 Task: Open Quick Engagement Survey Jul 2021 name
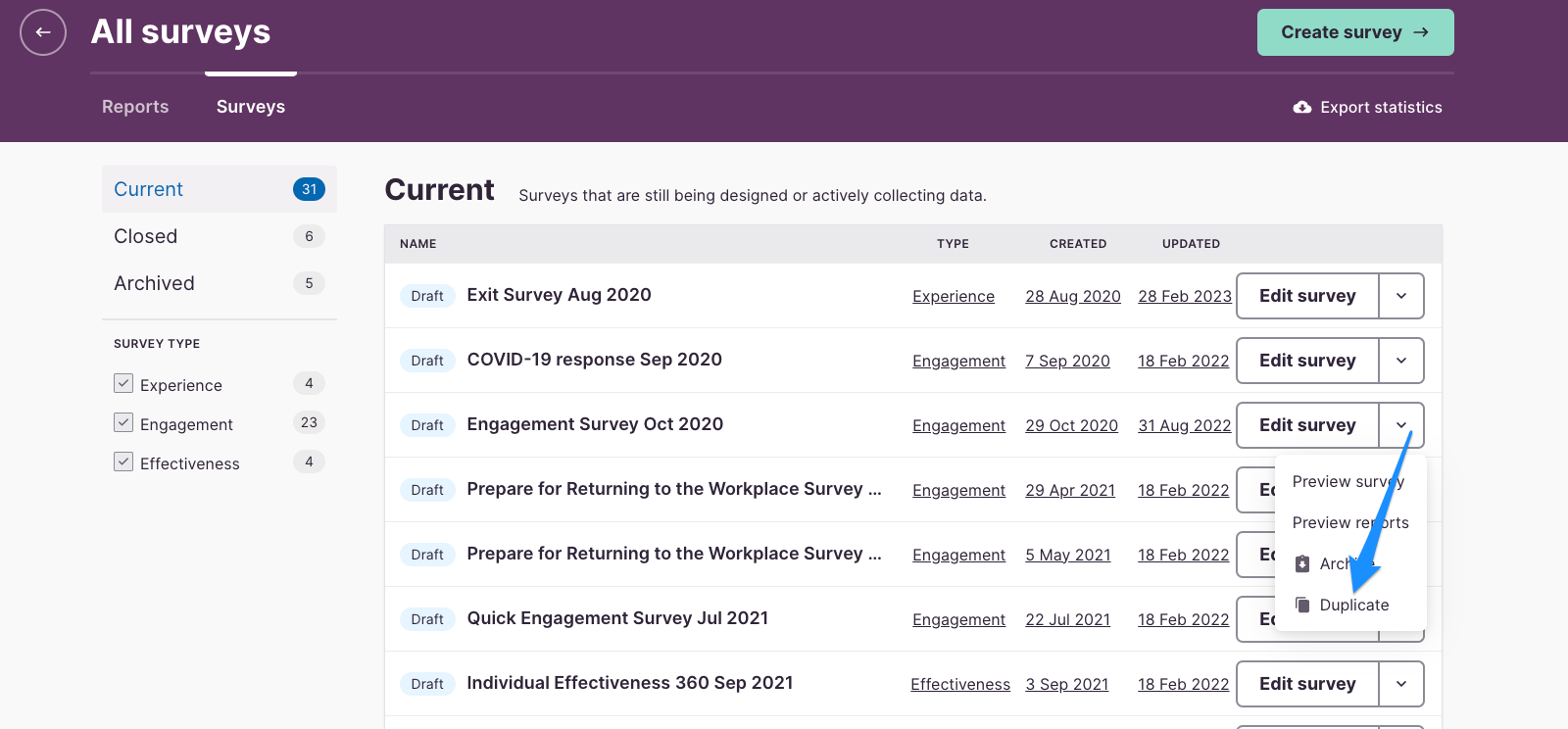(617, 618)
